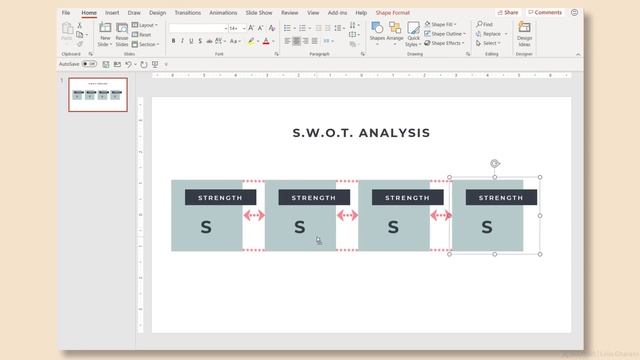The image size is (640, 360).
Task: Open the Shape Fill dropdown
Action: [440, 24]
